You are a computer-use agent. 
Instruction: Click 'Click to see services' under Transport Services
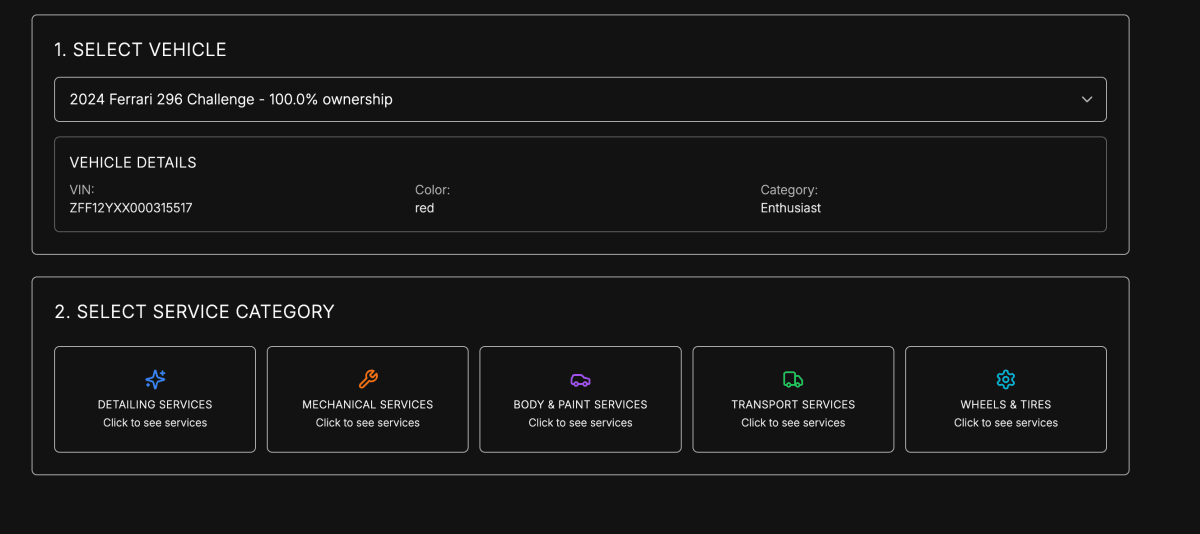tap(793, 423)
